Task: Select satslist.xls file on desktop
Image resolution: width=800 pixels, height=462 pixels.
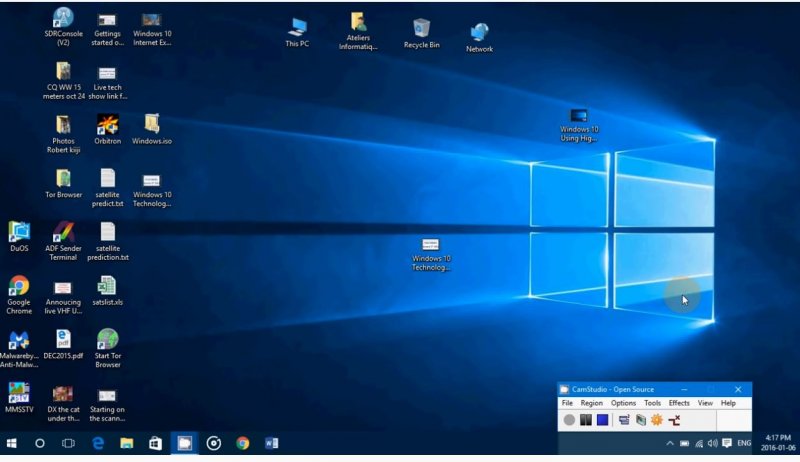Action: point(107,289)
